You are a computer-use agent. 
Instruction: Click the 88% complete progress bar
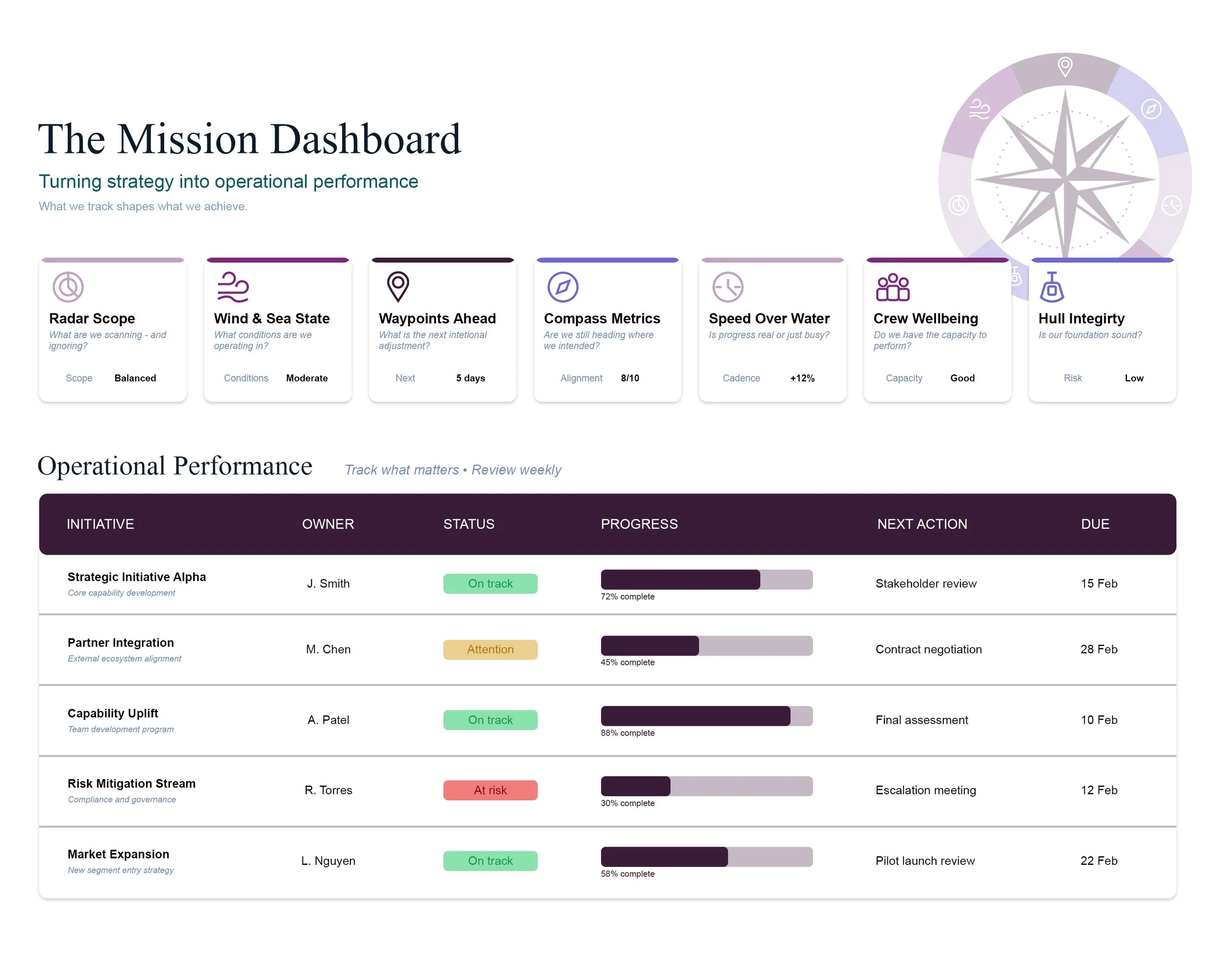(x=706, y=716)
